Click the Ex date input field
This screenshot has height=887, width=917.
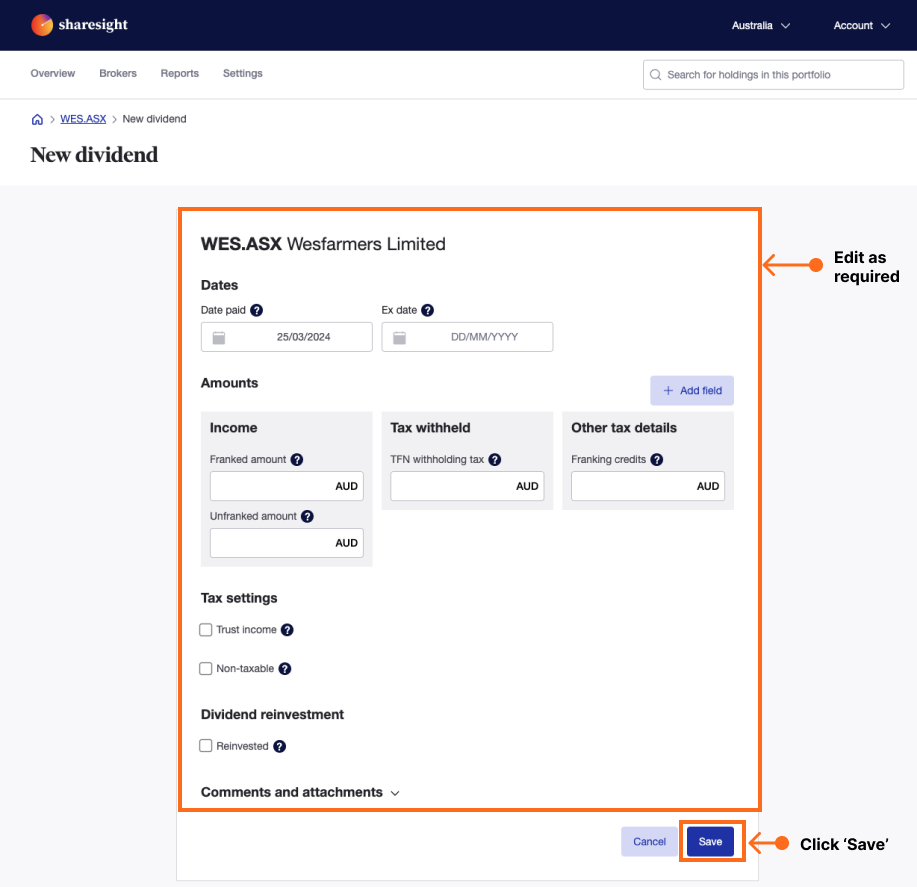(467, 337)
